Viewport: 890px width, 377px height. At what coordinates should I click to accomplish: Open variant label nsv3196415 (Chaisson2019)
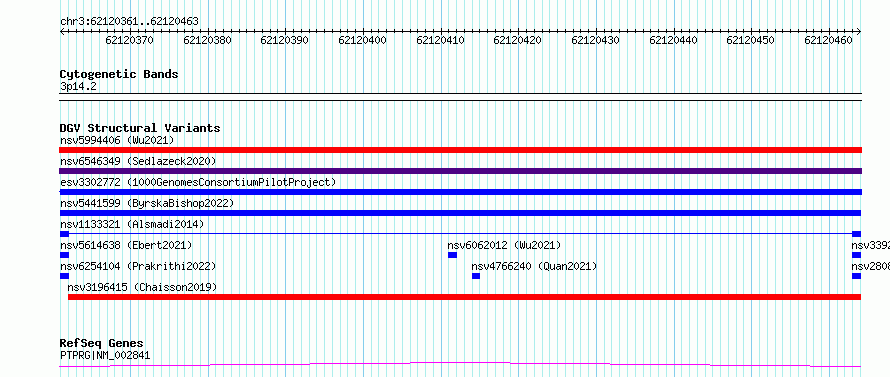point(142,287)
